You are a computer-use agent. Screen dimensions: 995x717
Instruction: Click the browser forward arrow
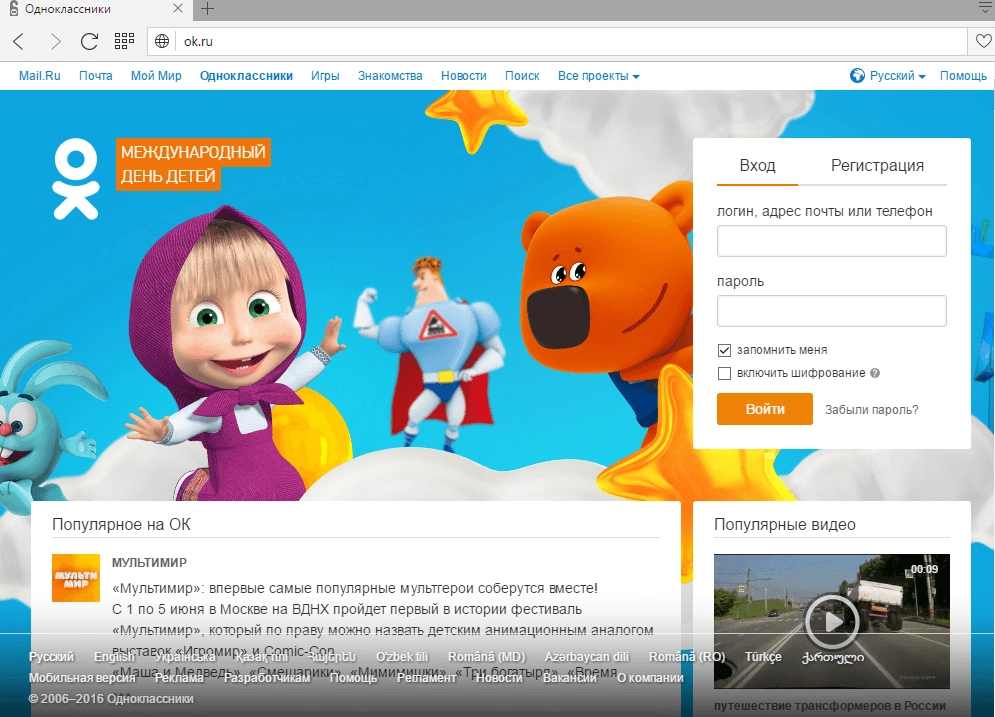55,41
